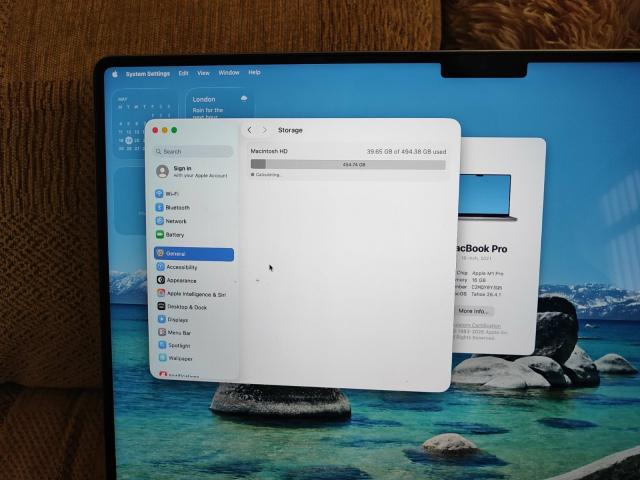Click the Apple M1 Pro chip value
The width and height of the screenshot is (640, 480).
coord(488,273)
